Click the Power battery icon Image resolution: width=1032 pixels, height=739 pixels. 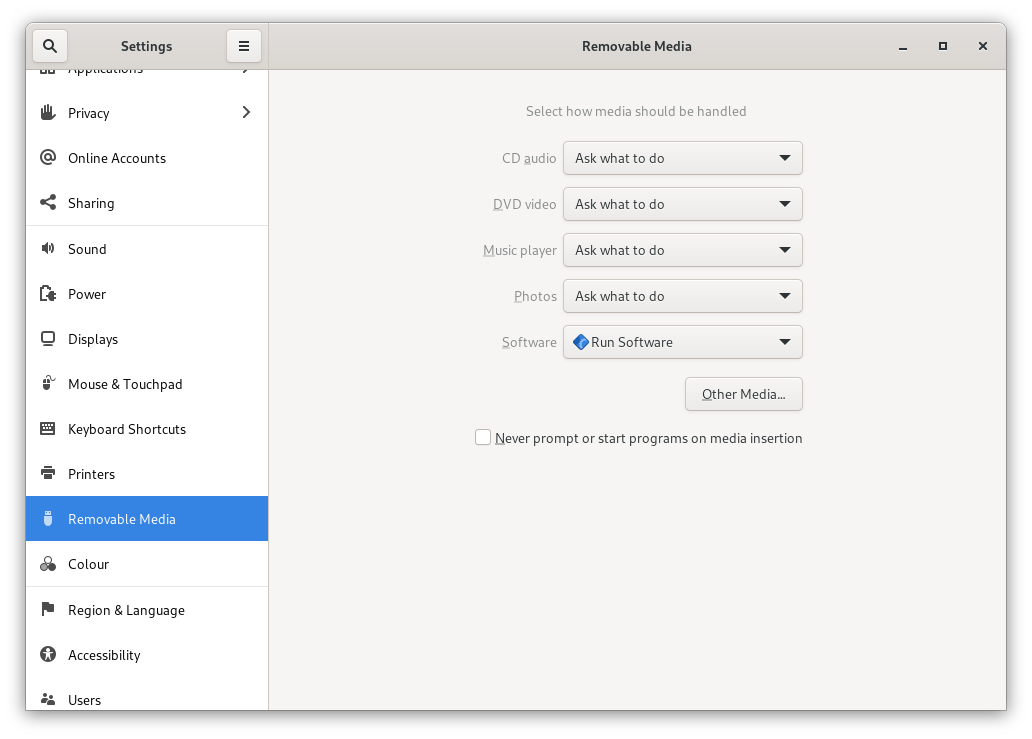(x=47, y=294)
